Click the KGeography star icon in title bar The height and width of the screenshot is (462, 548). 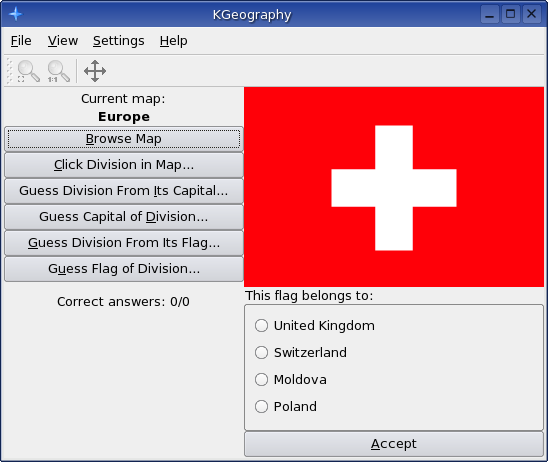click(16, 14)
